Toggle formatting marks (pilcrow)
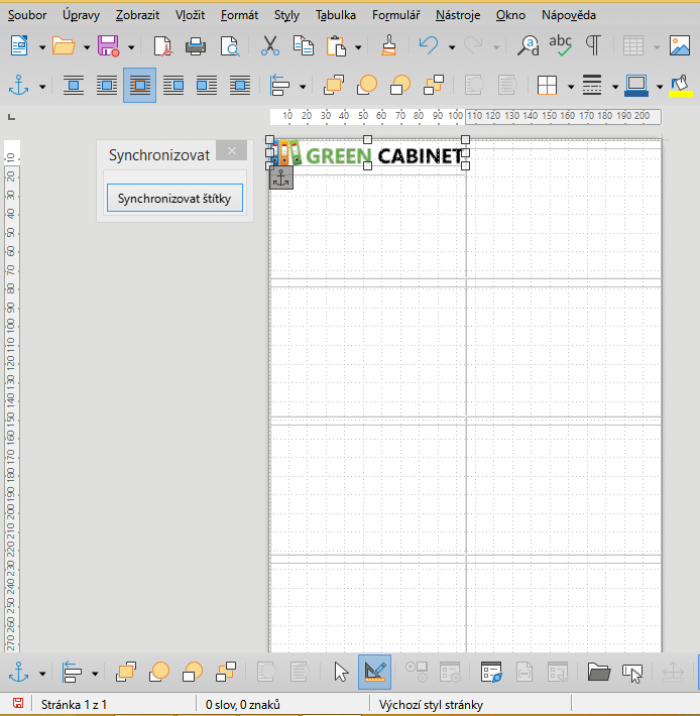This screenshot has height=716, width=700. (593, 46)
